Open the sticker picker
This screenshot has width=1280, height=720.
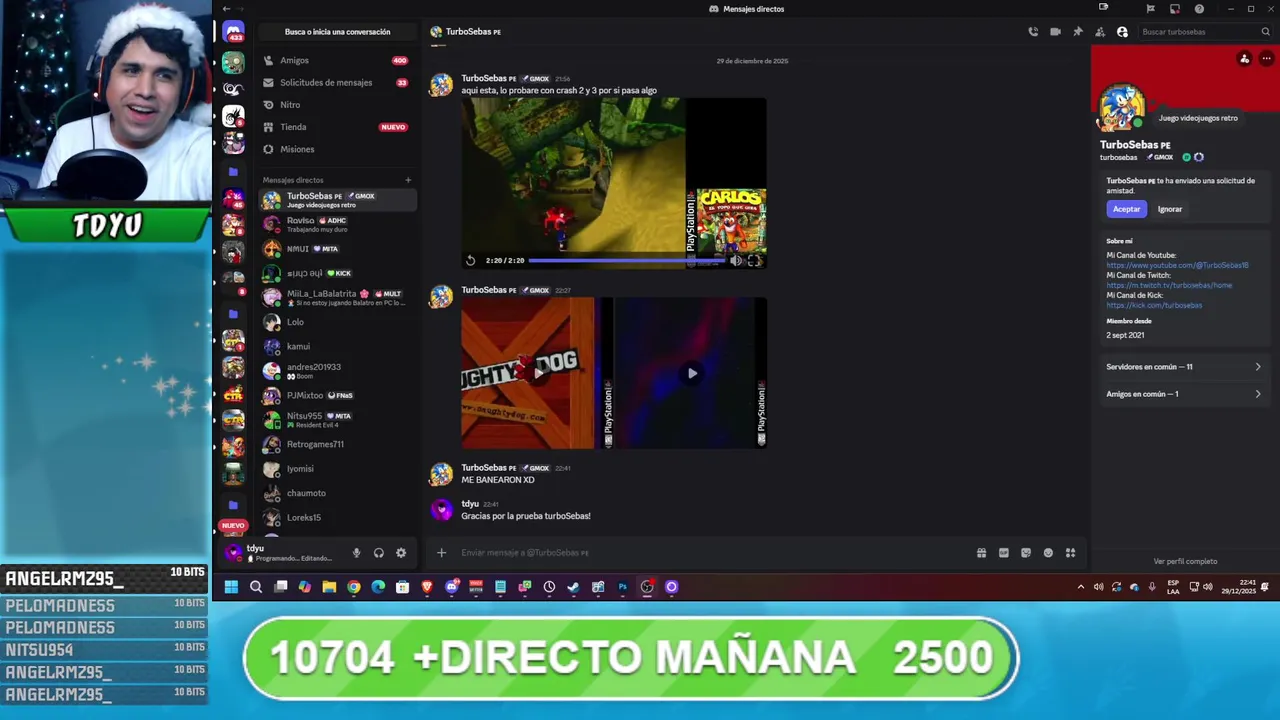(1025, 553)
